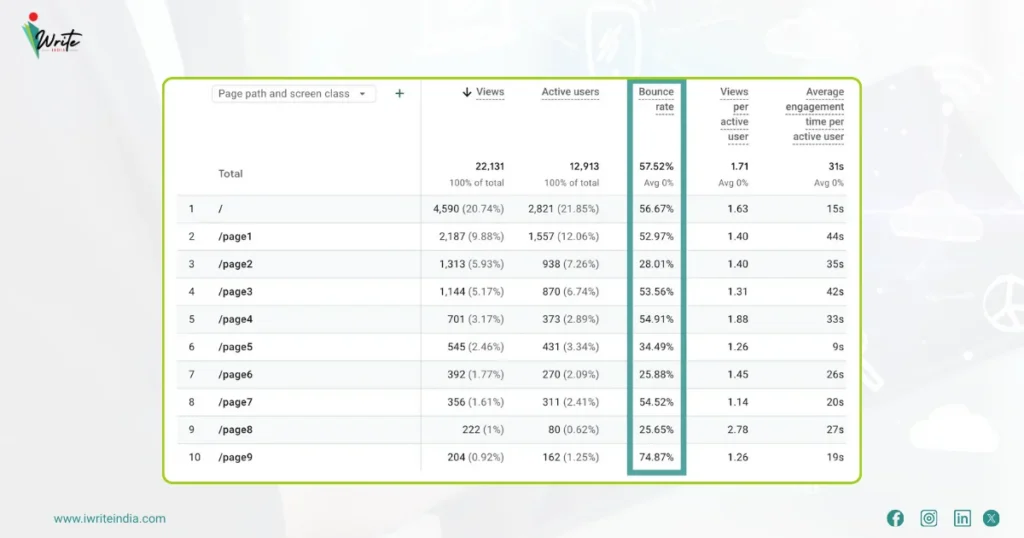Click the Facebook icon

(x=895, y=518)
